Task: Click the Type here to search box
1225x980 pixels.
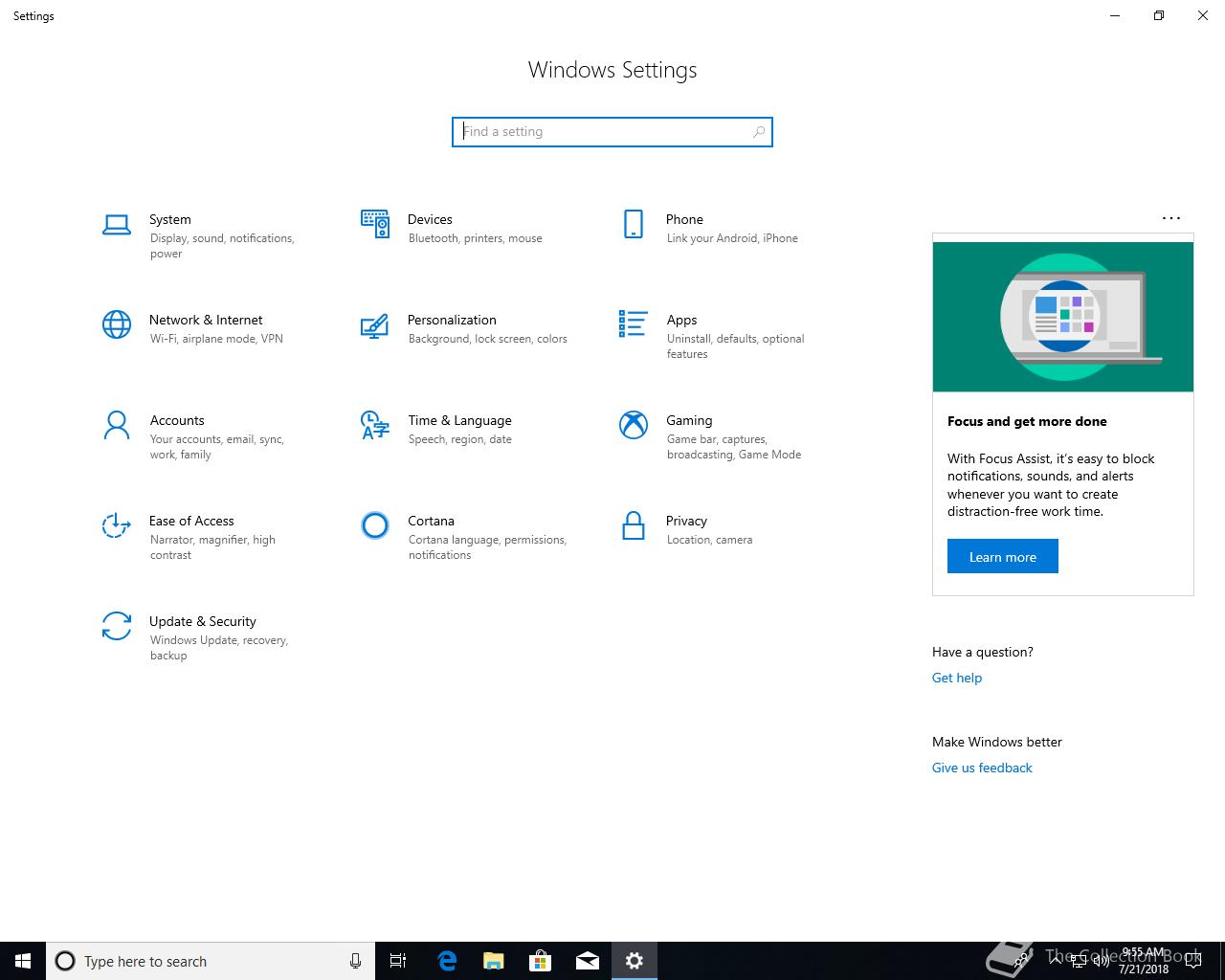Action: (211, 961)
